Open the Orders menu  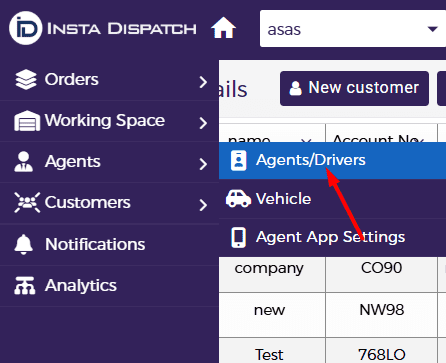point(109,80)
